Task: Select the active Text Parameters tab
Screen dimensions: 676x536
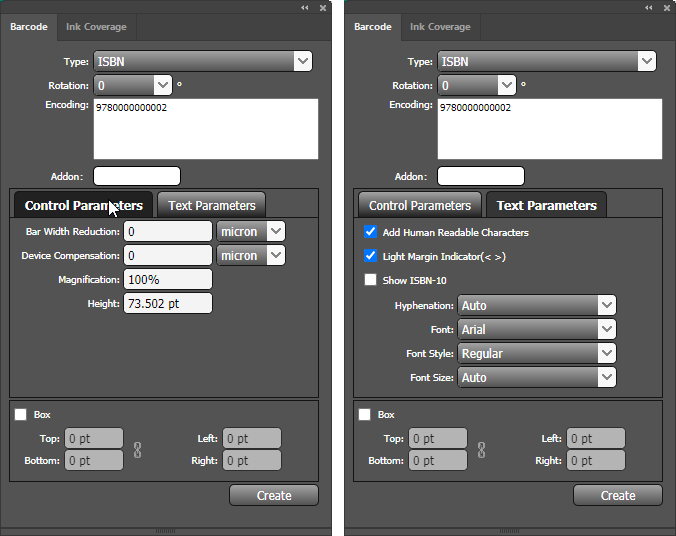Action: 546,205
